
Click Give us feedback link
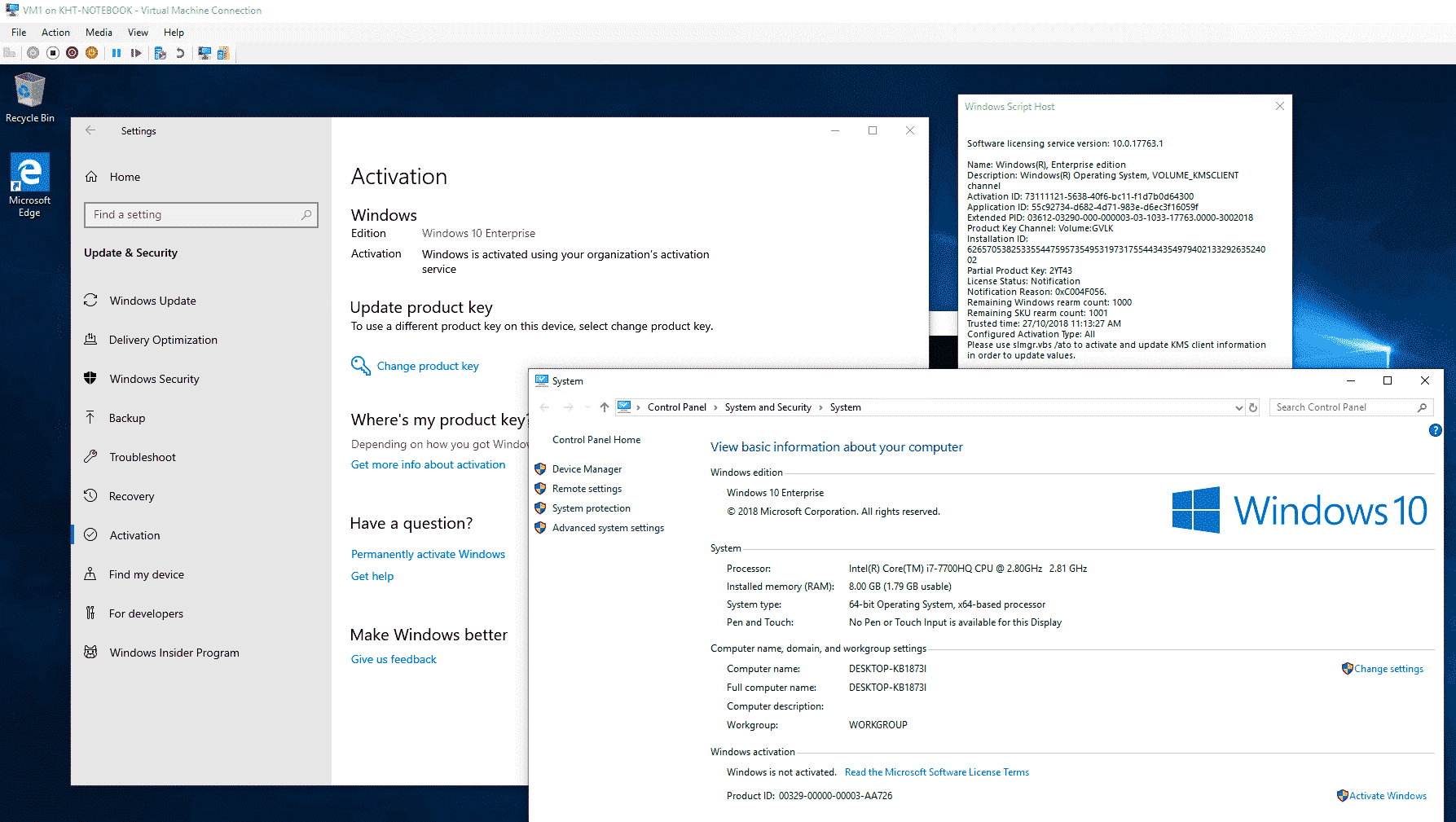(394, 660)
